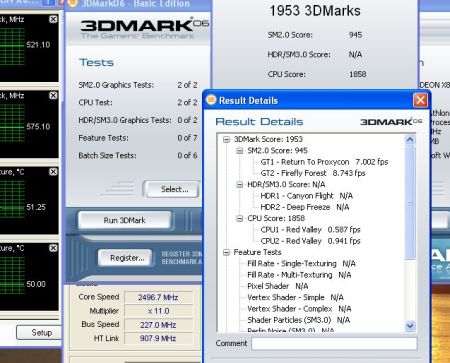This screenshot has height=363, width=450.
Task: Click the Select... button in Tests
Action: point(172,189)
